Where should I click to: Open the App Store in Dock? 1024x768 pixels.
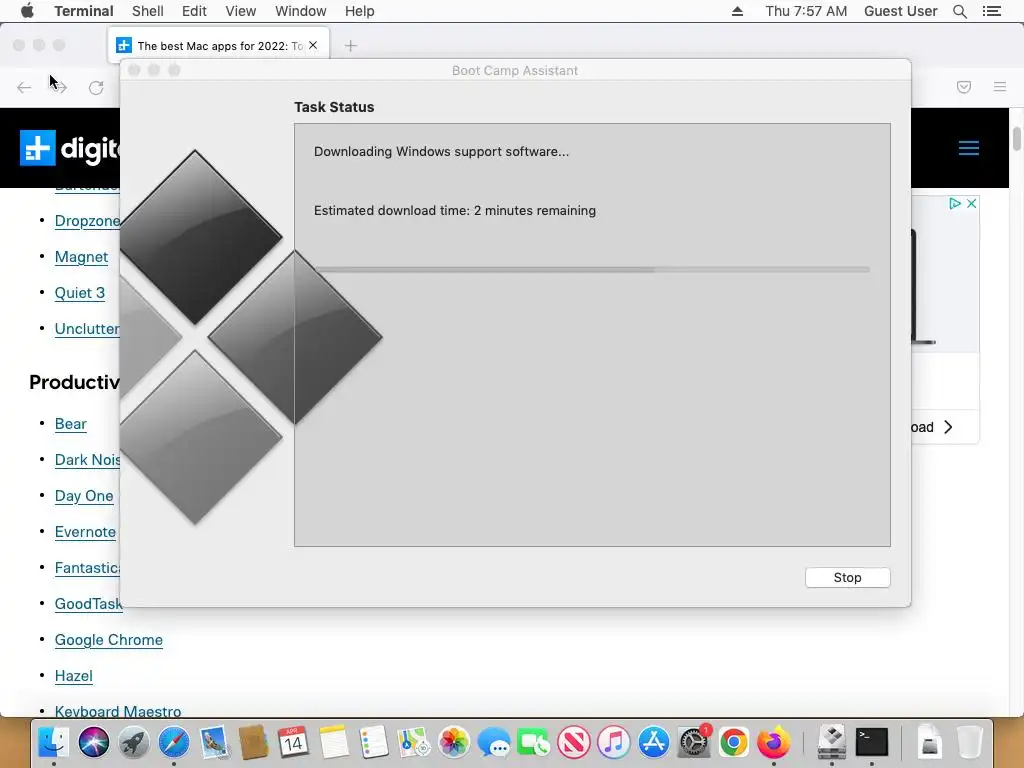[x=654, y=743]
